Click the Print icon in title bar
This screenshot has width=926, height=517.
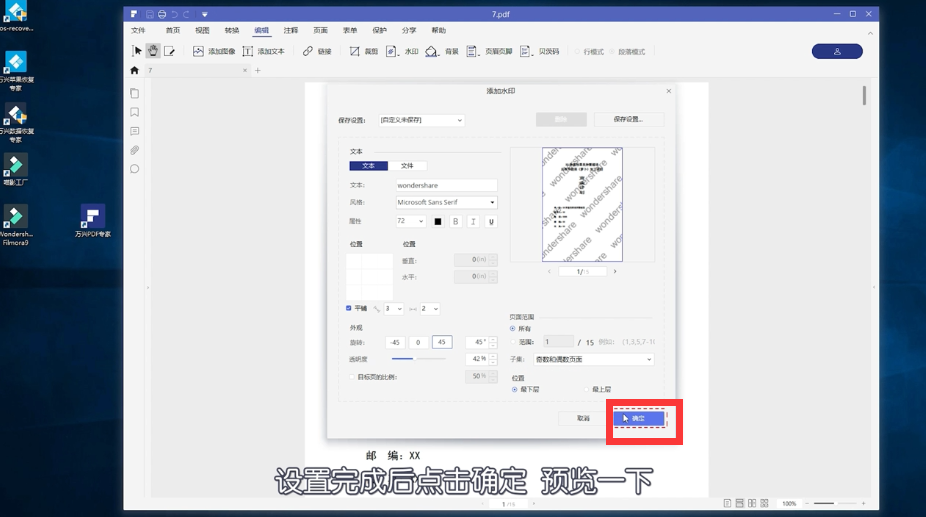[x=162, y=14]
